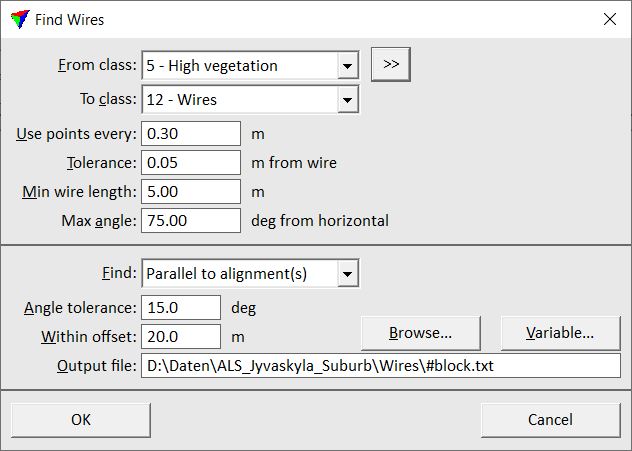Click the 'Find Wires' title text
632x451 pixels.
(69, 19)
